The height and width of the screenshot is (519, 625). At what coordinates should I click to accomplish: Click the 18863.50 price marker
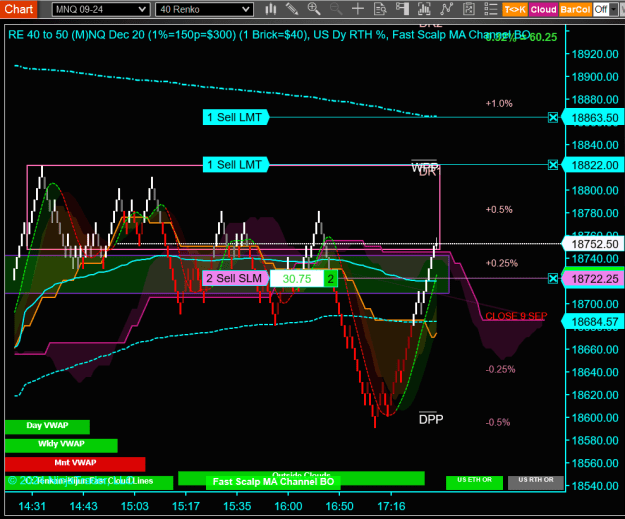[x=593, y=118]
